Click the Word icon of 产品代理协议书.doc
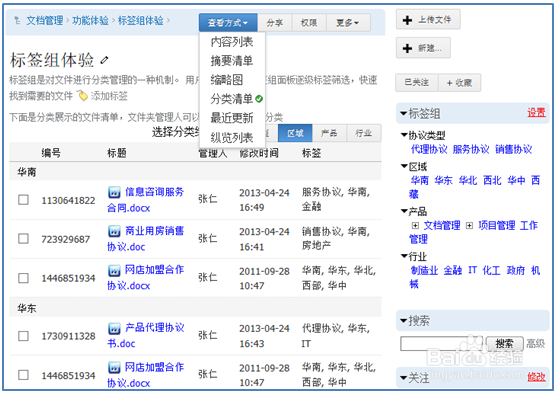Viewport: 556px width, 394px height. (114, 328)
